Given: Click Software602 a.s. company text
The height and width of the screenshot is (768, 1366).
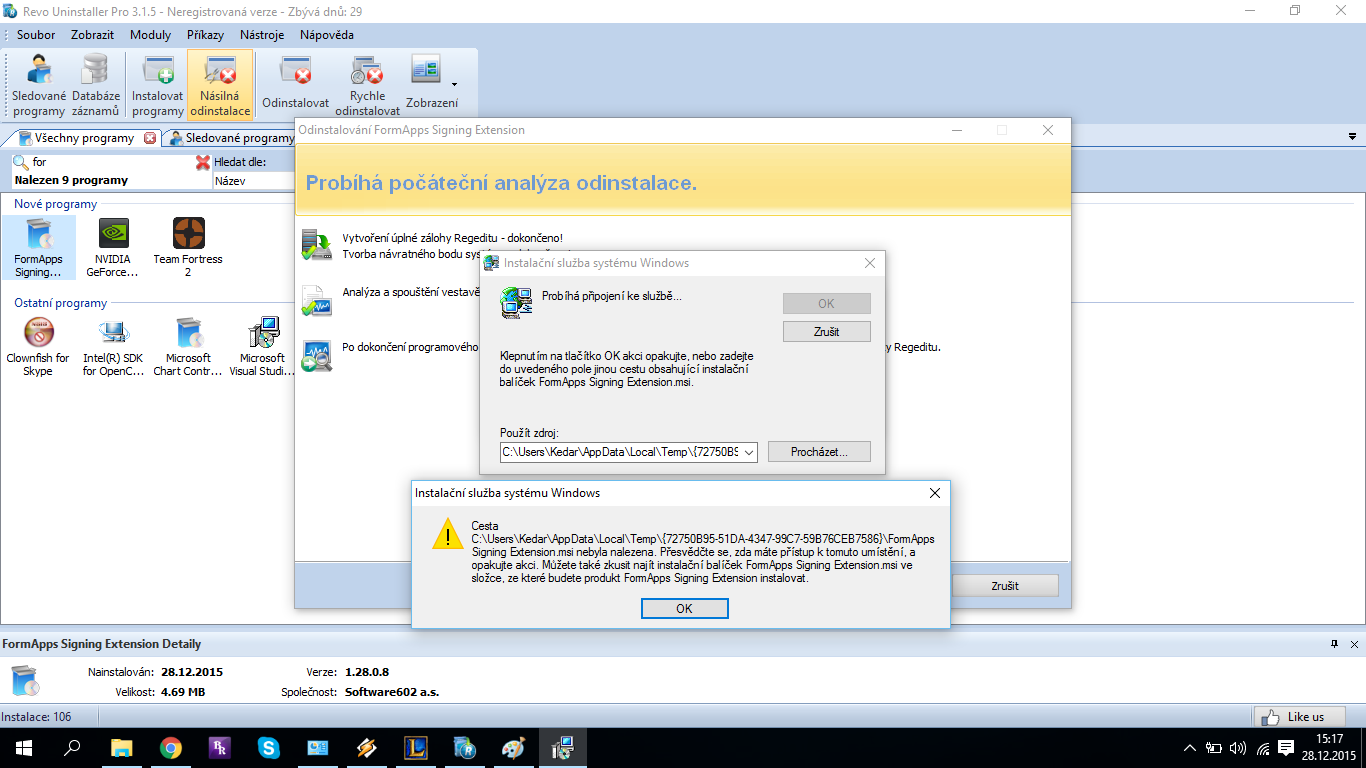Looking at the screenshot, I should pyautogui.click(x=392, y=692).
